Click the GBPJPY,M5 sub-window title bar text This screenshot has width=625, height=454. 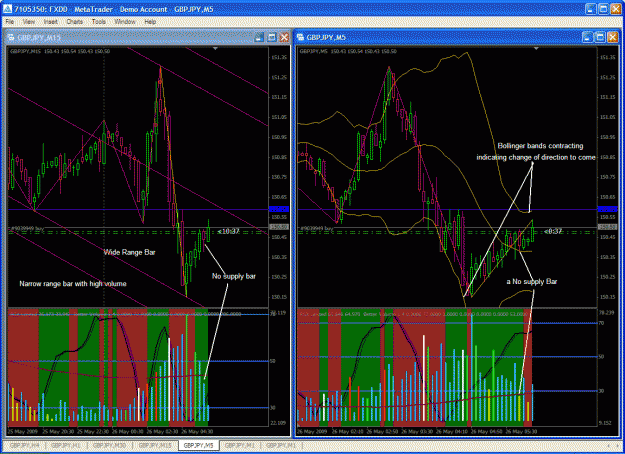point(326,37)
